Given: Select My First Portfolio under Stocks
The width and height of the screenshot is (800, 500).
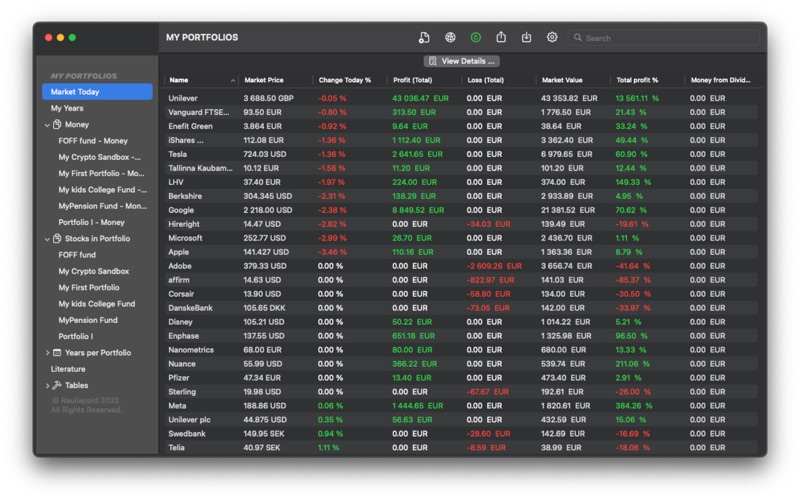Looking at the screenshot, I should pyautogui.click(x=89, y=288).
